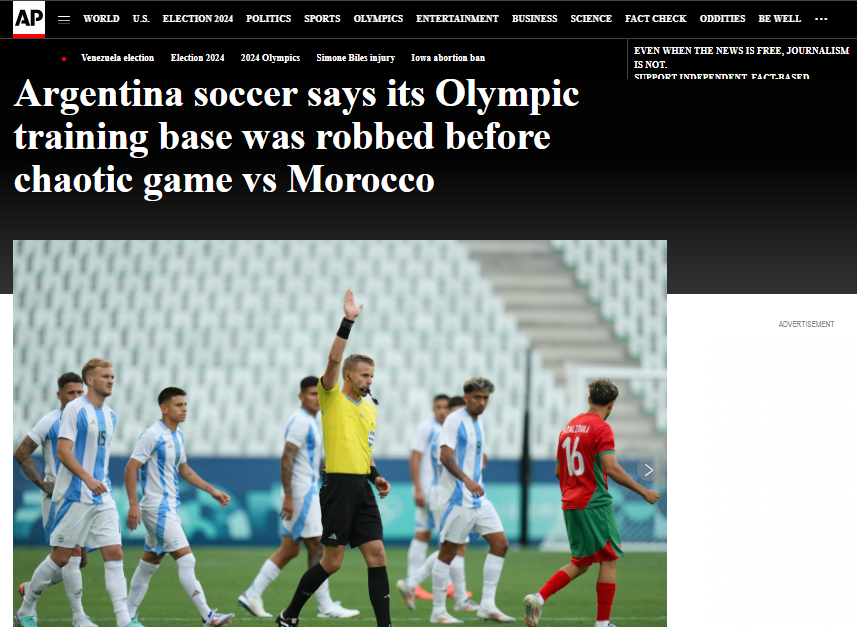Open the U.S. news section
This screenshot has height=627, width=857.
(141, 19)
